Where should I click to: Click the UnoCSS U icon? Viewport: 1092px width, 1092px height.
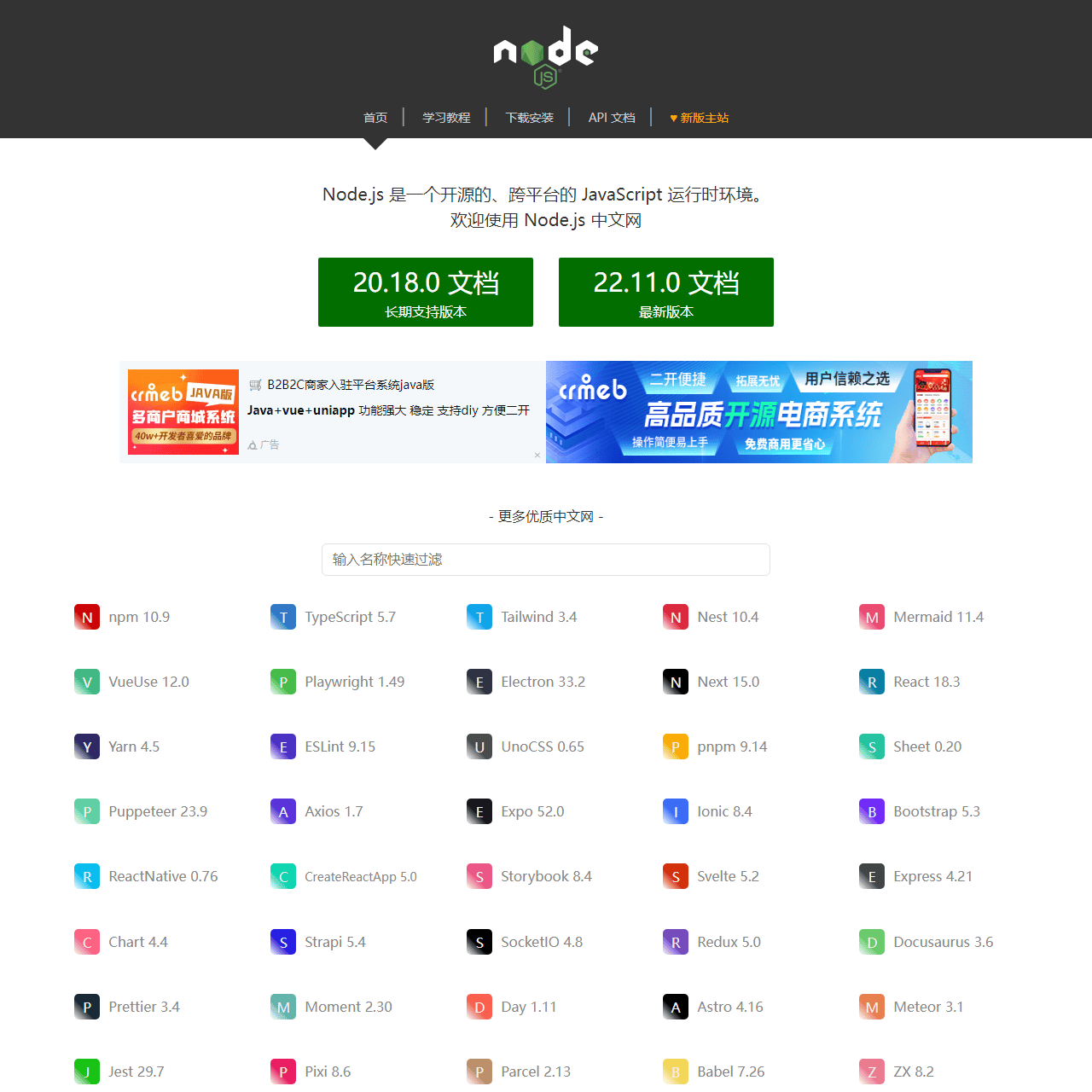479,746
